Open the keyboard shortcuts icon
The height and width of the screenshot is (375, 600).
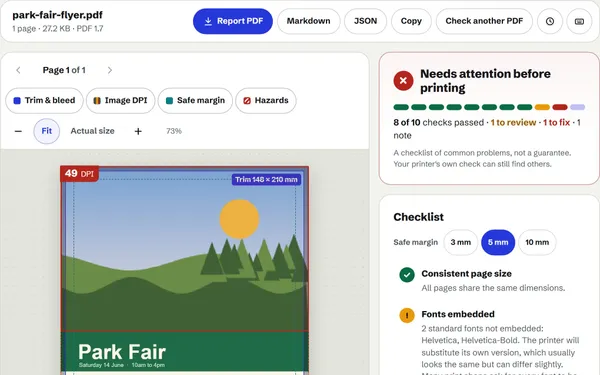coord(579,21)
